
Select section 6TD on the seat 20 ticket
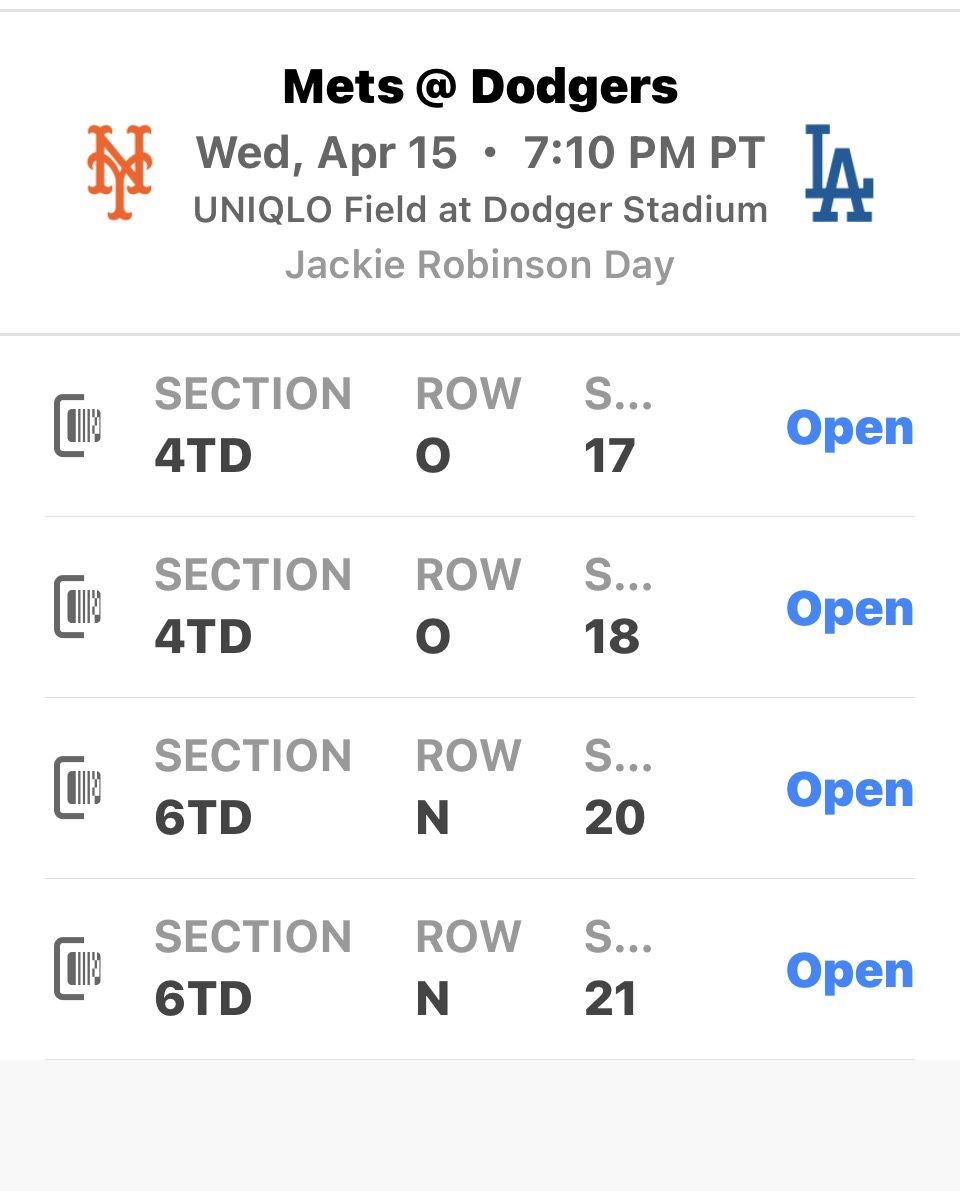pyautogui.click(x=203, y=818)
